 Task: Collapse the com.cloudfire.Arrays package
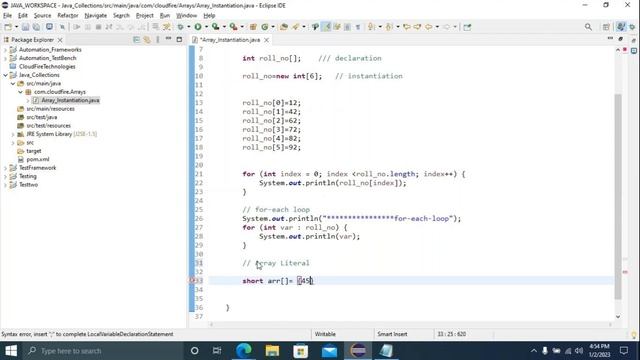[20, 92]
